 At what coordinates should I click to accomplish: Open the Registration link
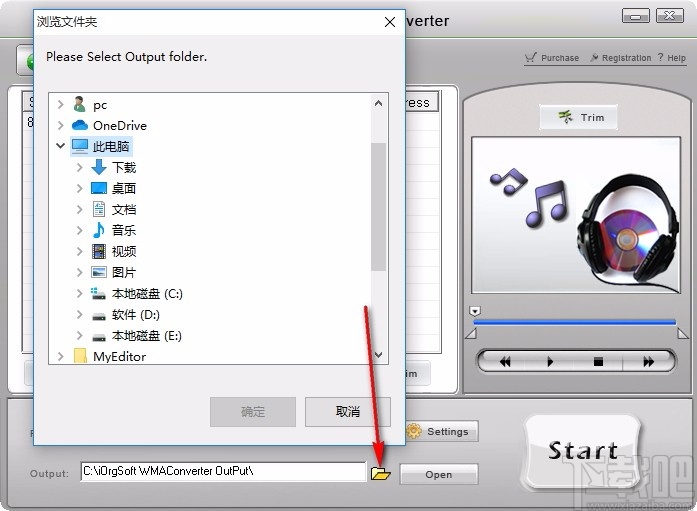tap(621, 58)
